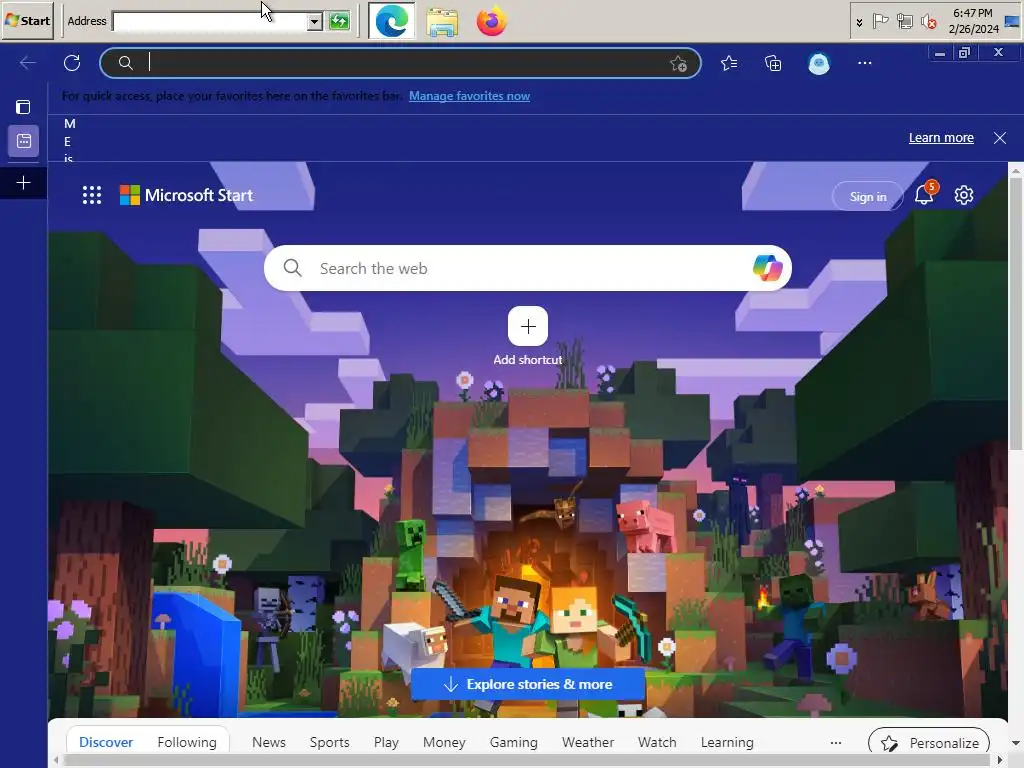The image size is (1024, 768).
Task: Select Microsoft Edge in the taskbar
Action: click(392, 21)
